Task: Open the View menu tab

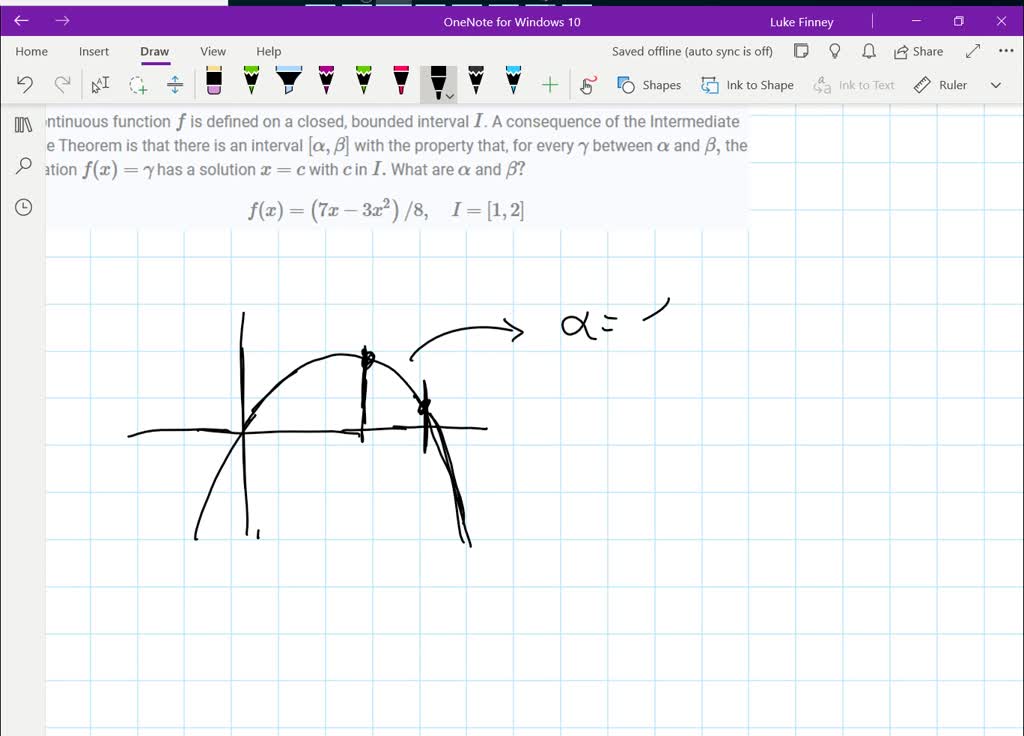Action: [212, 51]
